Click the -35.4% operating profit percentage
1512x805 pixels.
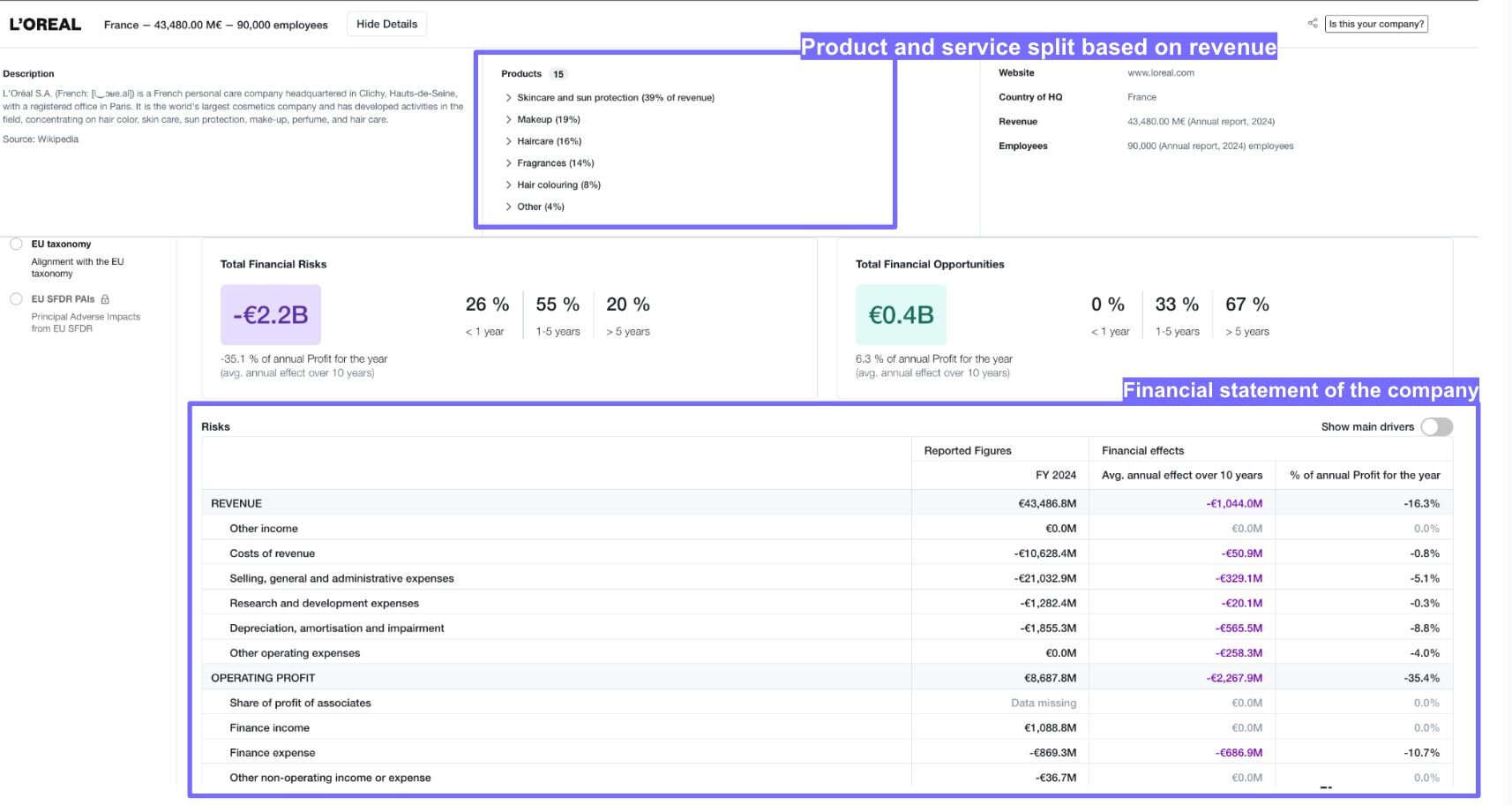click(1421, 678)
